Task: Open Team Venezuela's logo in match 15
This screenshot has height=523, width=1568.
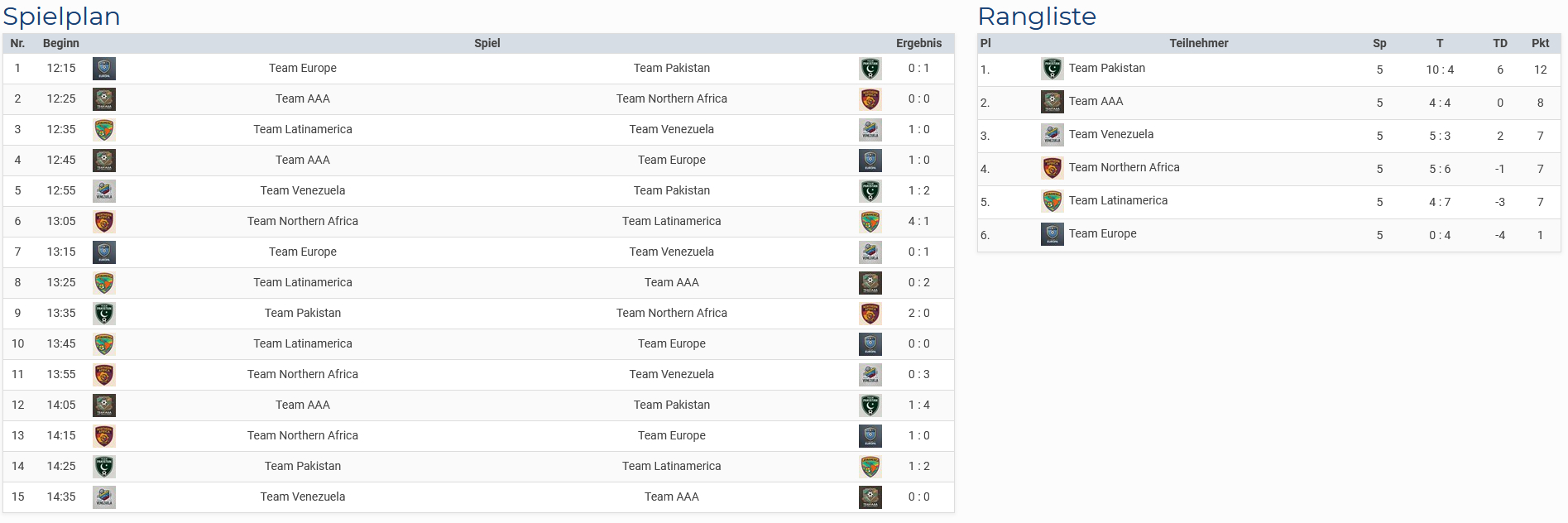Action: point(104,497)
